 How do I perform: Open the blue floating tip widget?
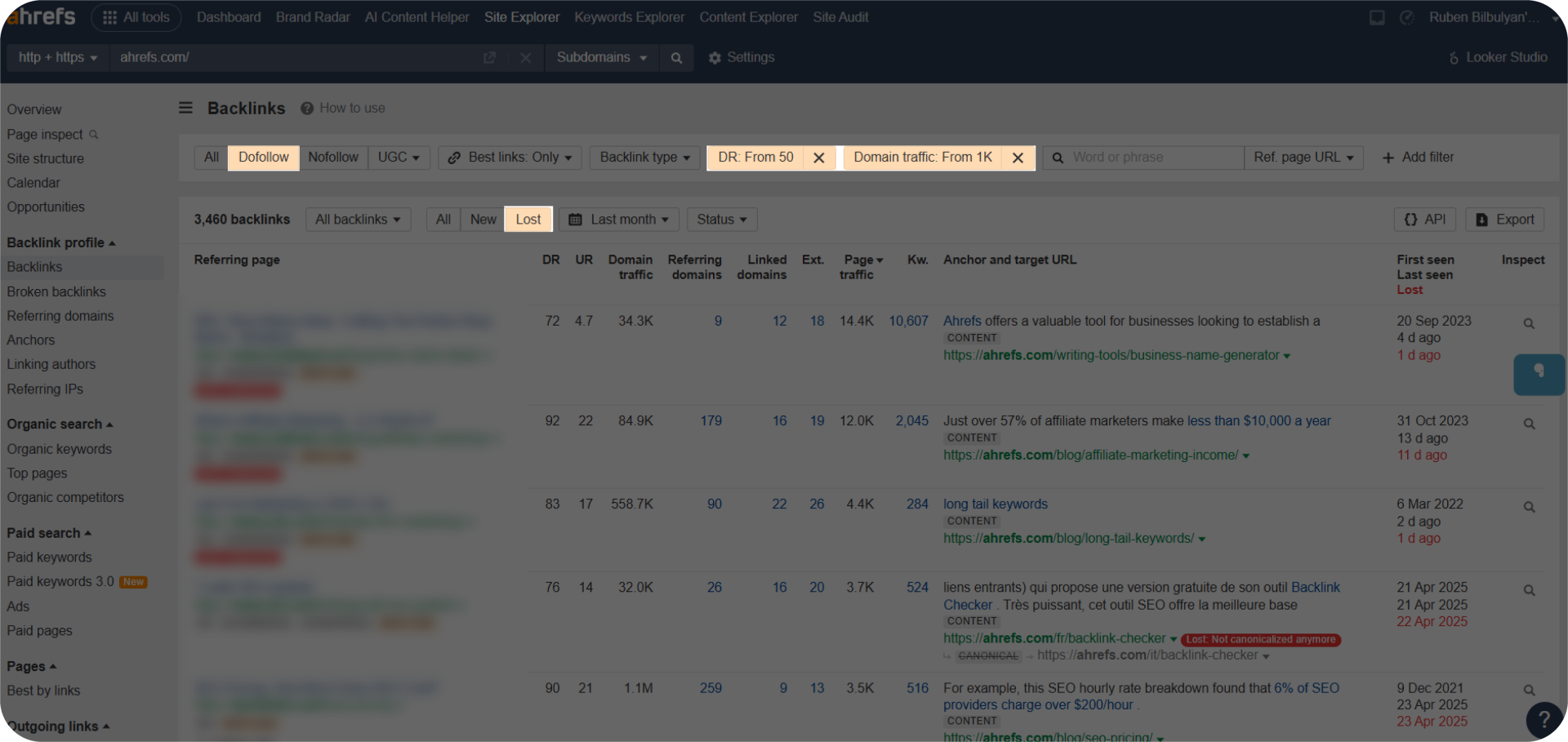pos(1539,375)
